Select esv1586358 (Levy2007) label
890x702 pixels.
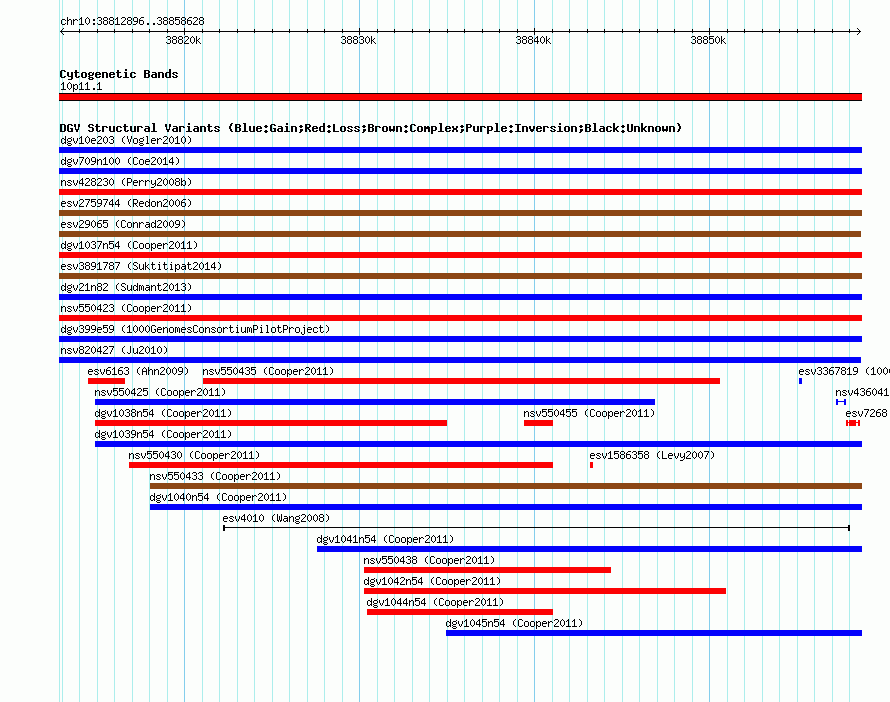652,455
